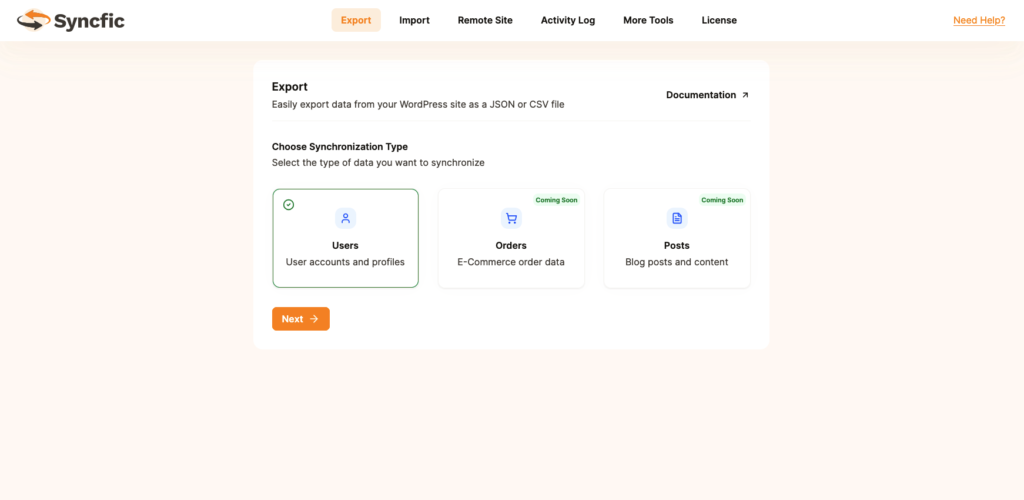1024x500 pixels.
Task: Click the shopping cart icon on Orders card
Action: click(x=511, y=218)
